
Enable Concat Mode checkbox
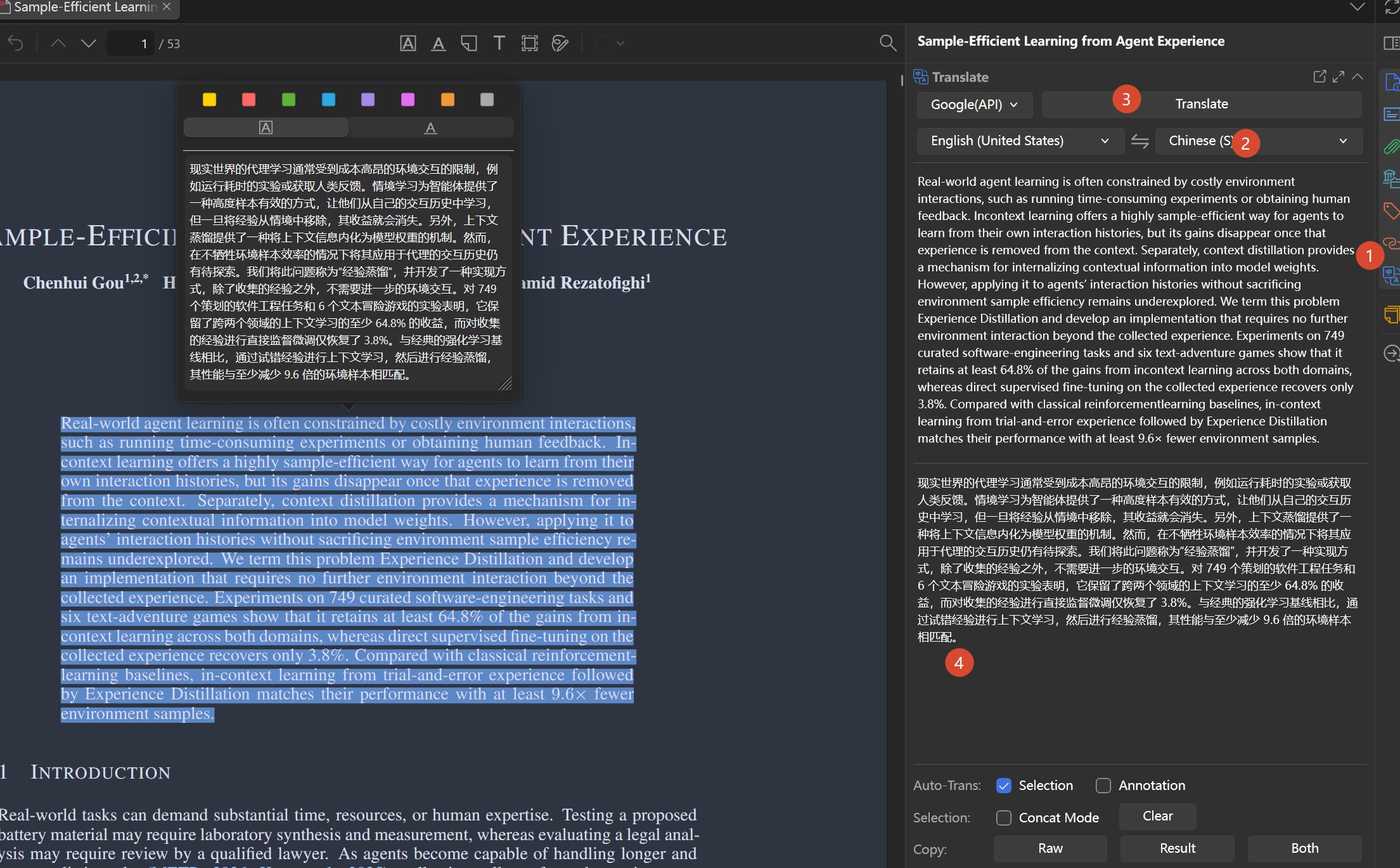coord(1004,818)
